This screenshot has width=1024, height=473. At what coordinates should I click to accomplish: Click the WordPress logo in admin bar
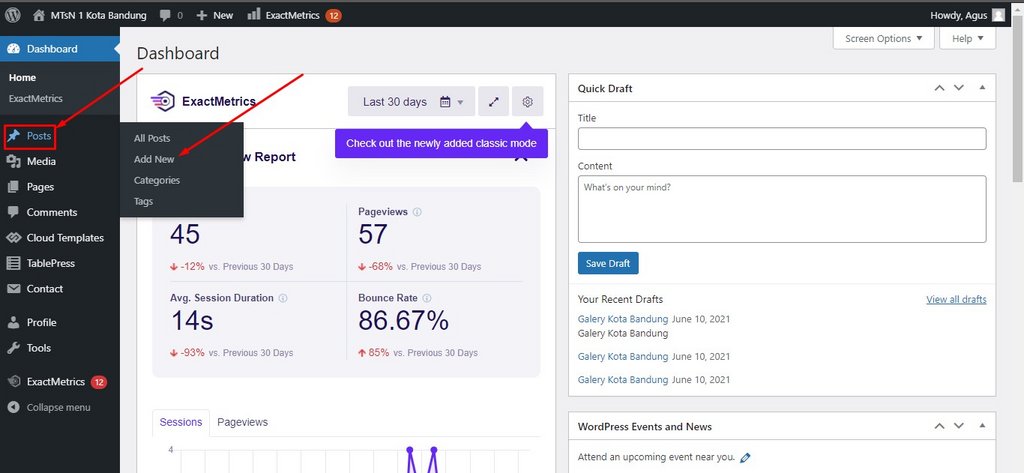(12, 14)
